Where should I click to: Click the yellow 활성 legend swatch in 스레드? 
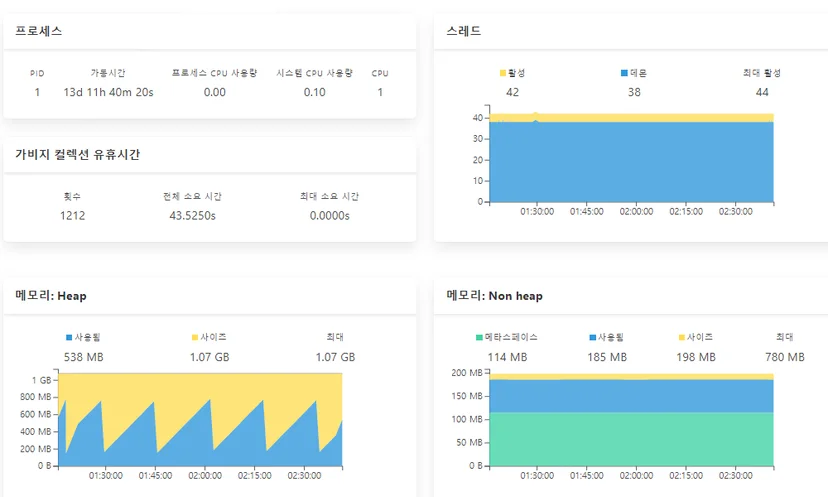pos(503,73)
